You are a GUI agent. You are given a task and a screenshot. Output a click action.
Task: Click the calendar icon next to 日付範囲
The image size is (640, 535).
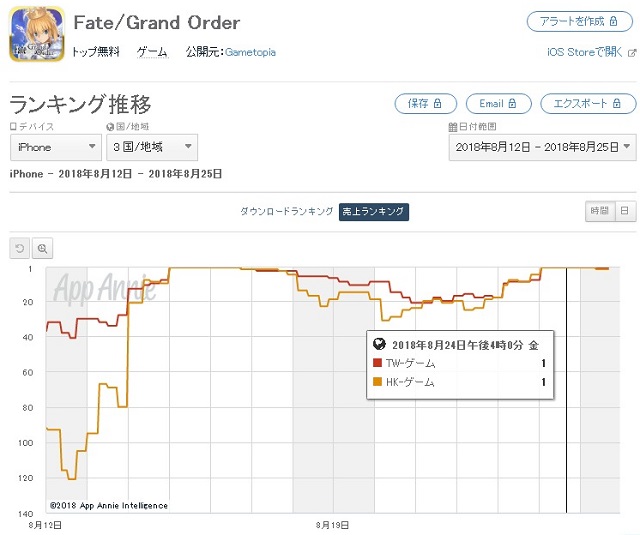pos(453,127)
